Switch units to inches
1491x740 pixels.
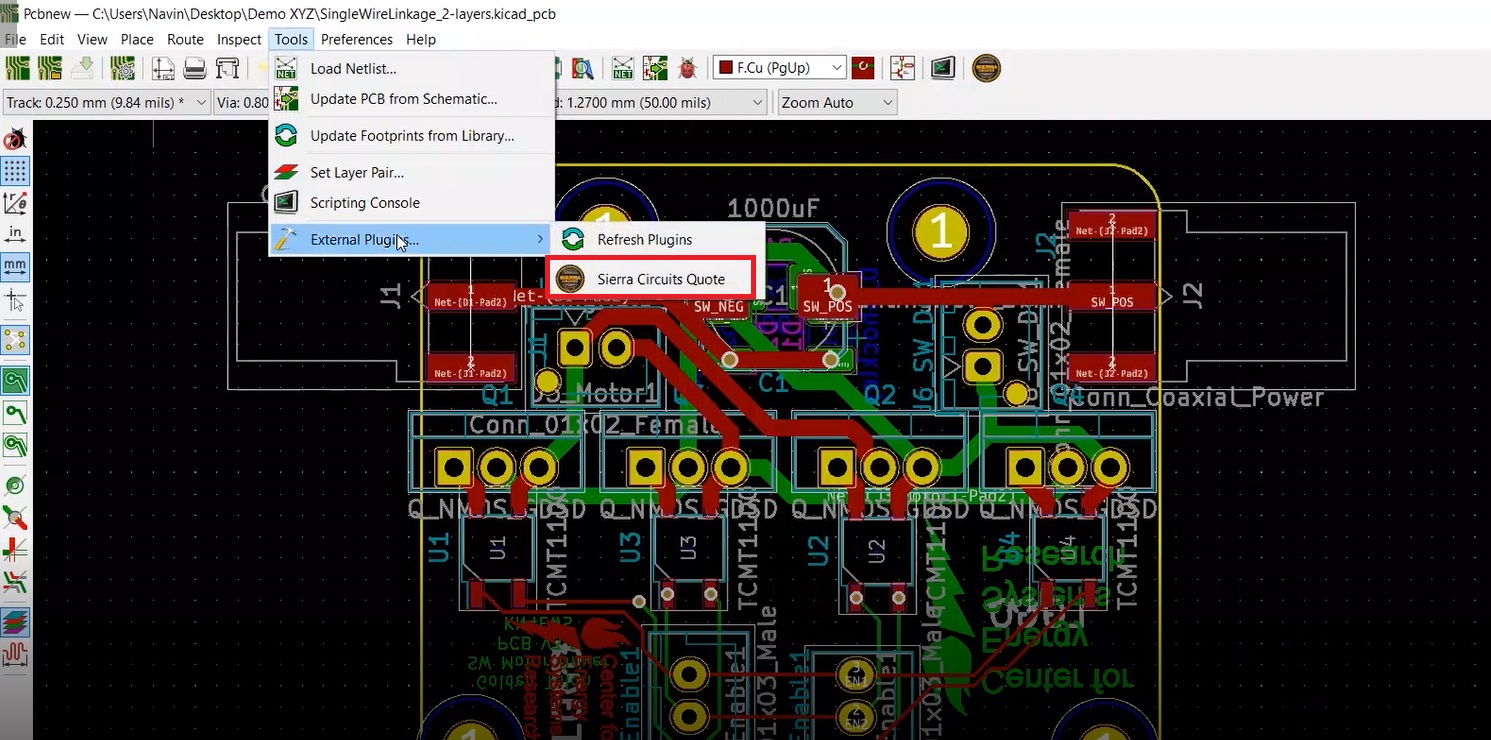15,235
